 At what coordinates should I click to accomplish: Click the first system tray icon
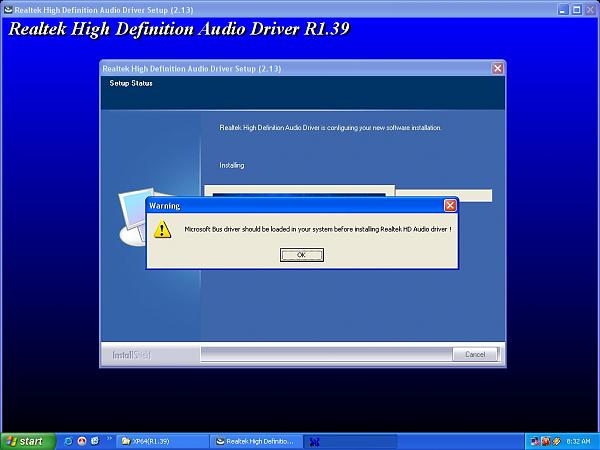click(x=535, y=442)
